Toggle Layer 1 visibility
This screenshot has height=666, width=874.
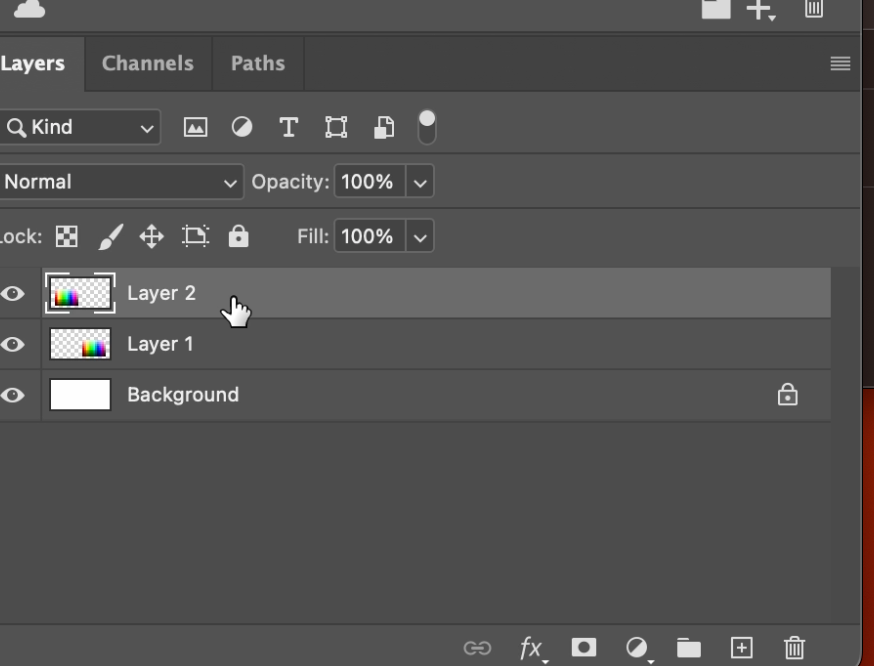[x=12, y=343]
